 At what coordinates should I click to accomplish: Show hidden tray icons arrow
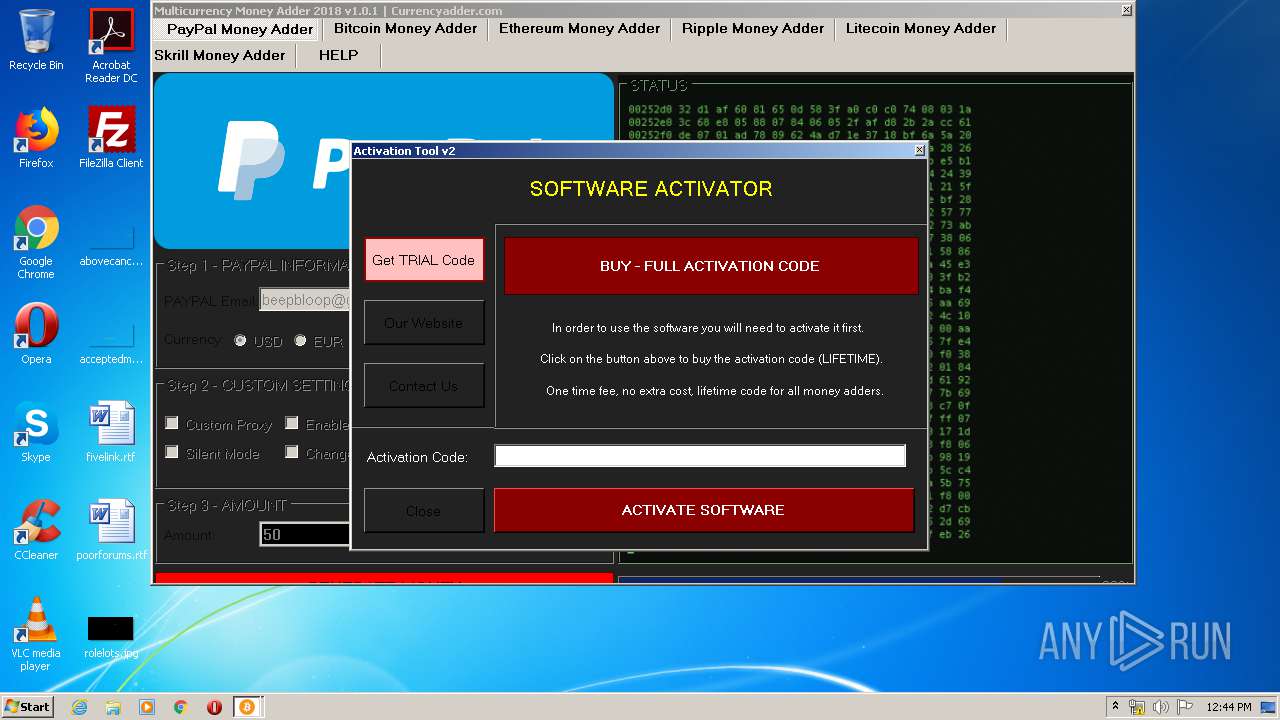(x=1115, y=706)
